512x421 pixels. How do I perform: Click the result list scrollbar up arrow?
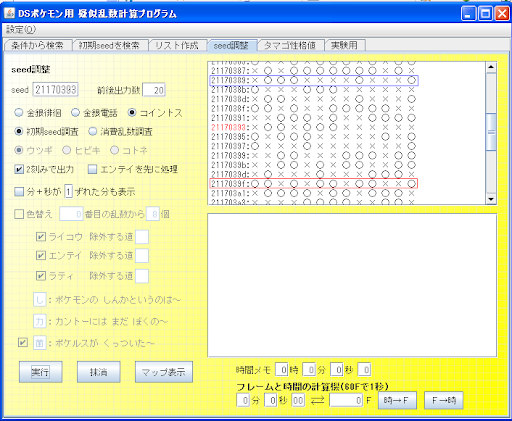491,67
